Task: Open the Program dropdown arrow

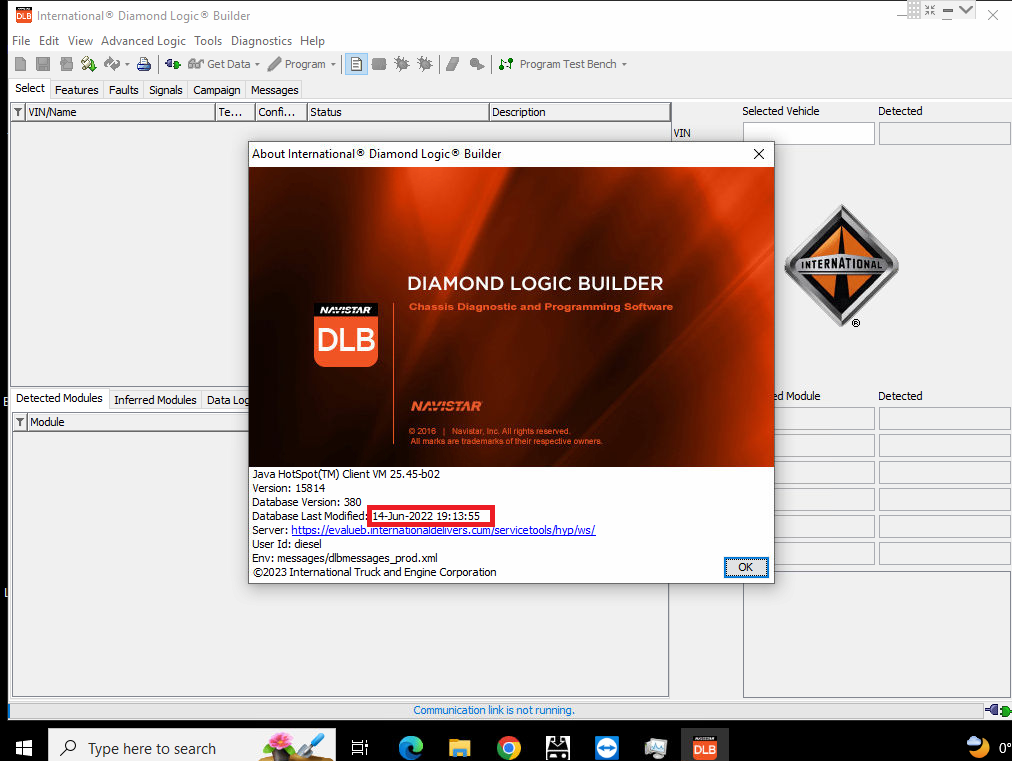Action: (x=334, y=63)
